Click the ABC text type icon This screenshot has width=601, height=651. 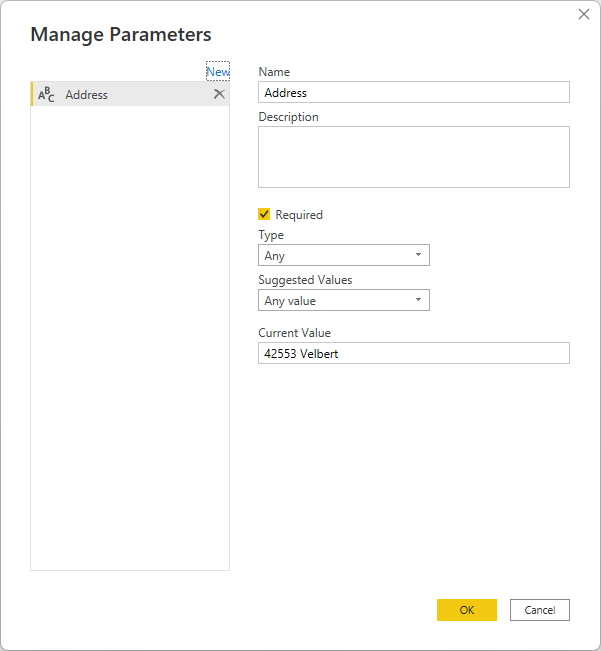(x=46, y=94)
